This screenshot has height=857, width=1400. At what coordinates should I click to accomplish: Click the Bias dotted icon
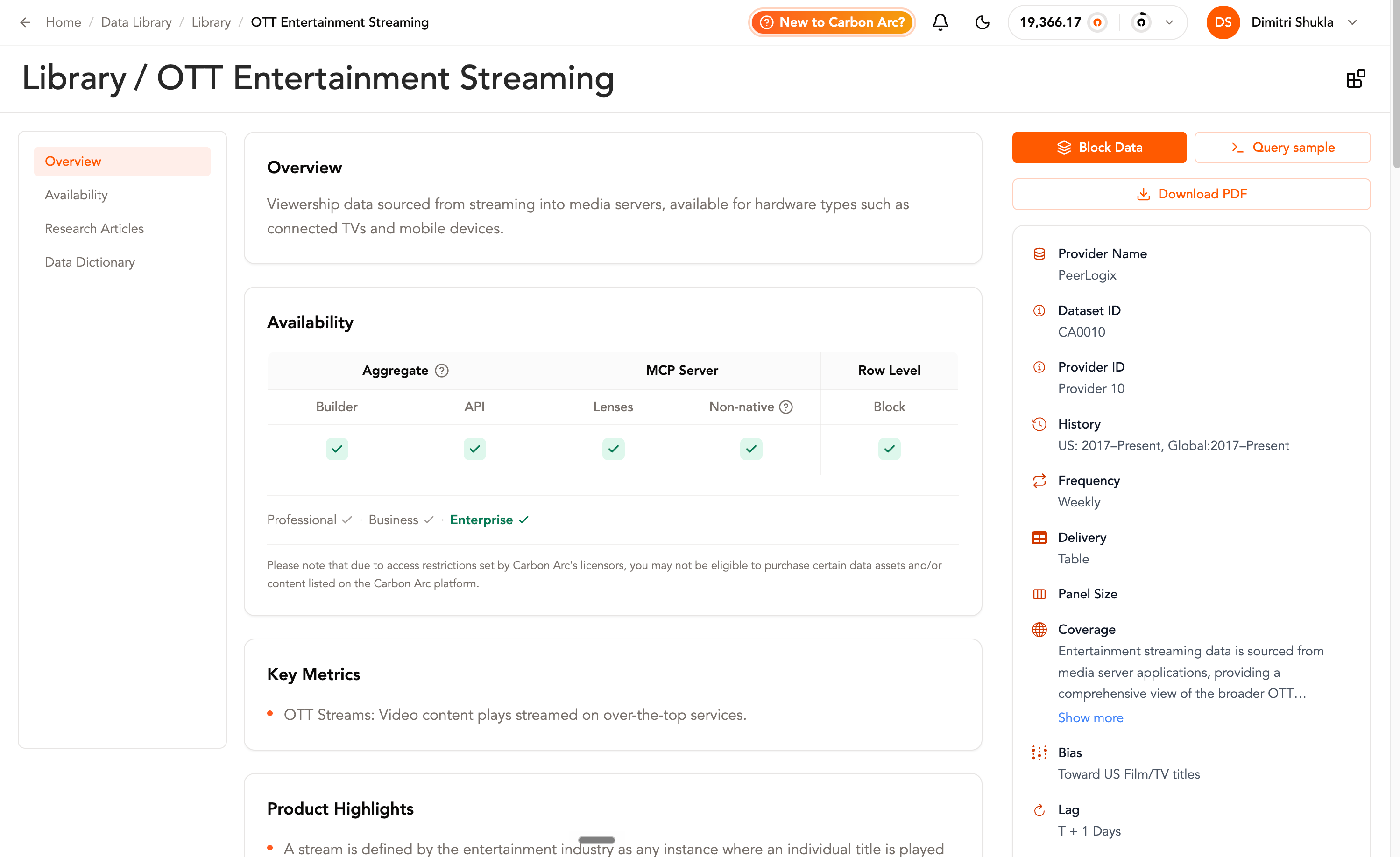click(x=1039, y=752)
